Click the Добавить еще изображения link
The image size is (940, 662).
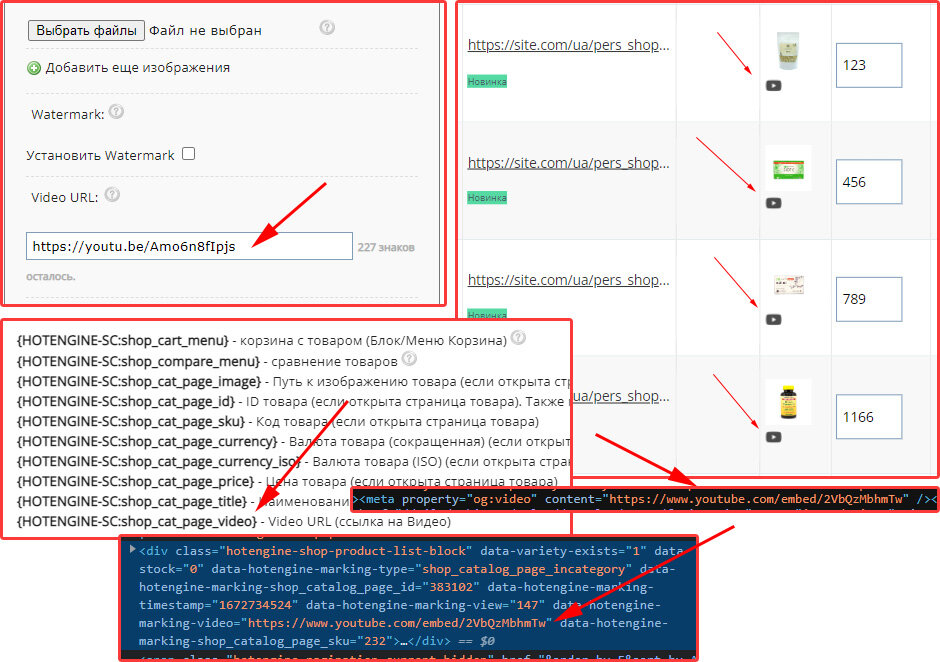(x=138, y=68)
